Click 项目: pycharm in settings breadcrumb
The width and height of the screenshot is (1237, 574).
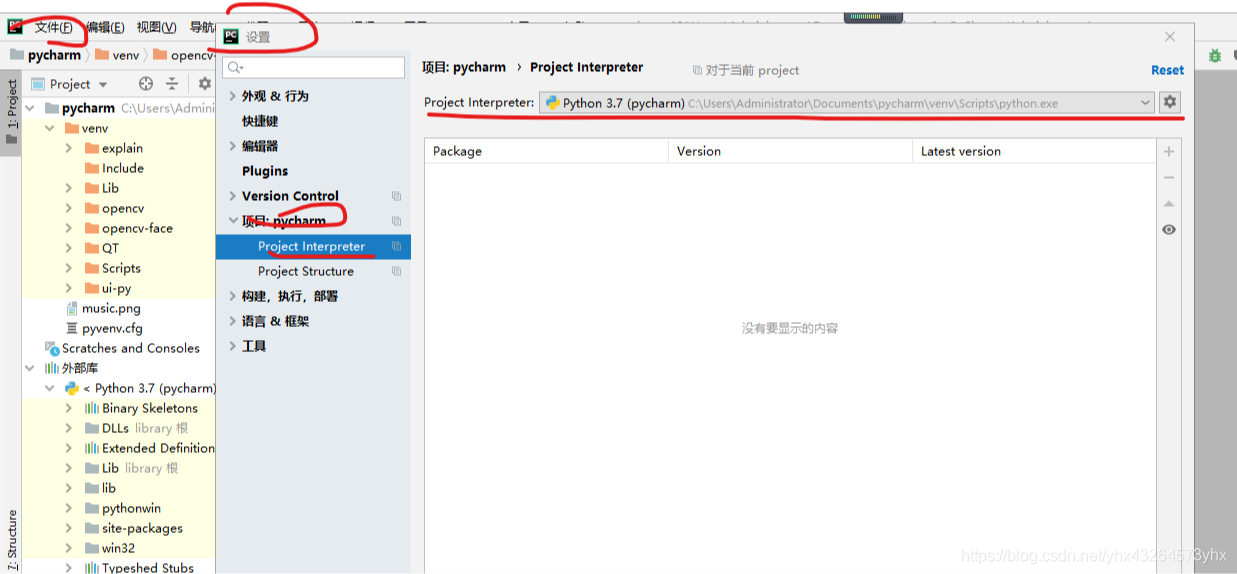(x=464, y=67)
